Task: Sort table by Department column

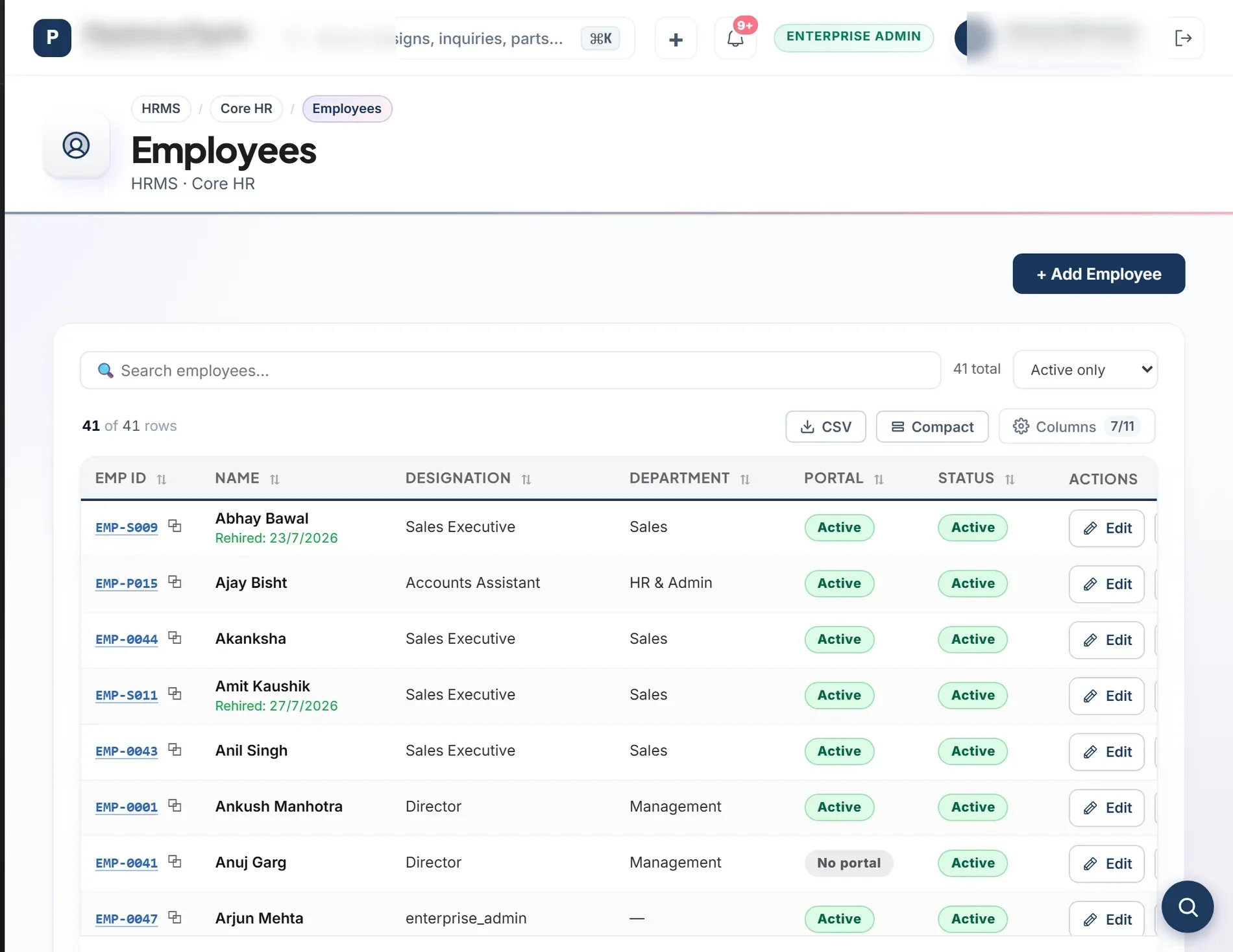Action: tap(745, 479)
